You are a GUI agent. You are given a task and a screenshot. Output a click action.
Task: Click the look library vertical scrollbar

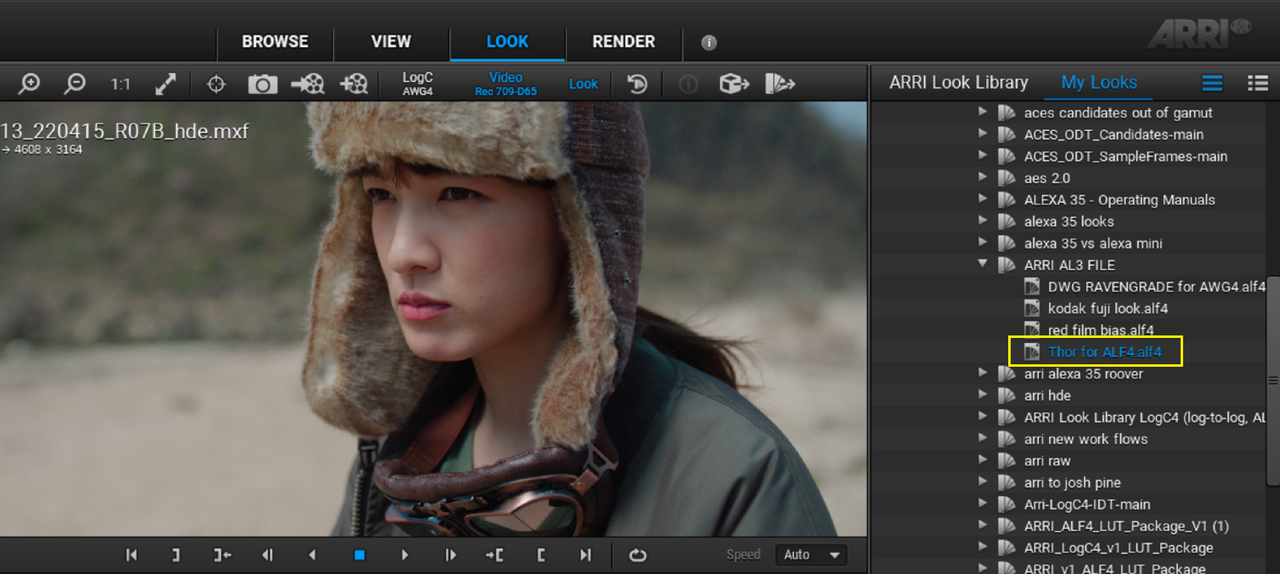point(1273,380)
